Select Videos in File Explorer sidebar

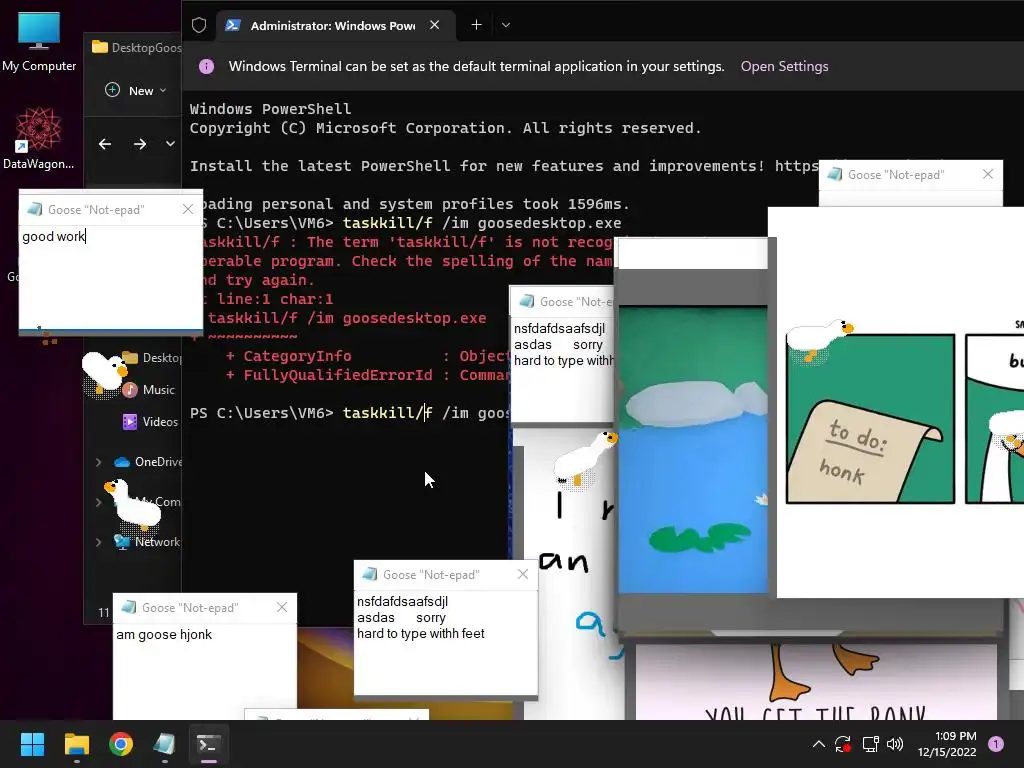point(151,422)
